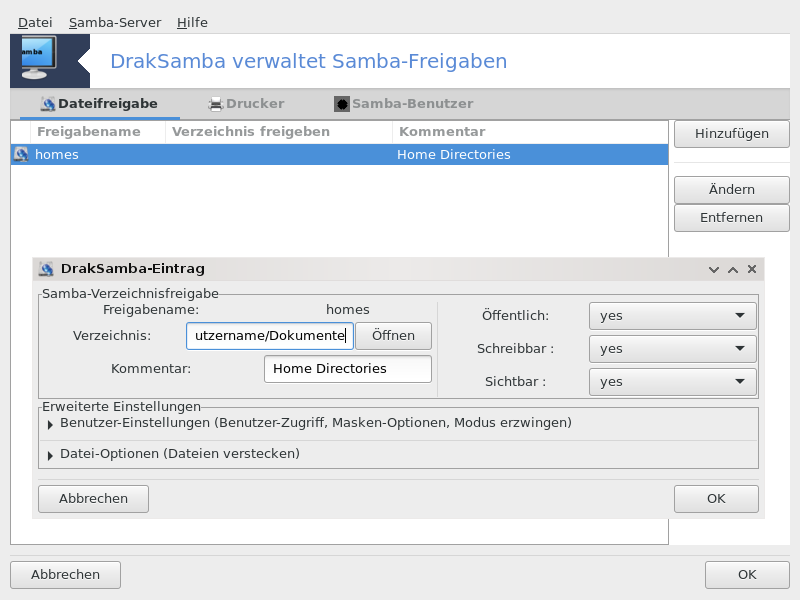The image size is (800, 600).
Task: Close the DrakSamba-Eintrag dialog
Action: point(752,269)
